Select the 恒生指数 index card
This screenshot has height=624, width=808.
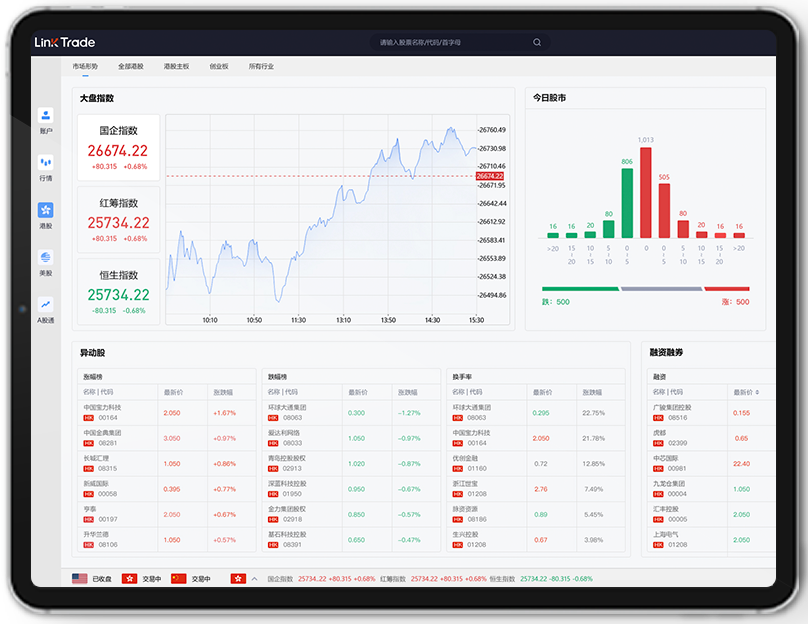118,292
